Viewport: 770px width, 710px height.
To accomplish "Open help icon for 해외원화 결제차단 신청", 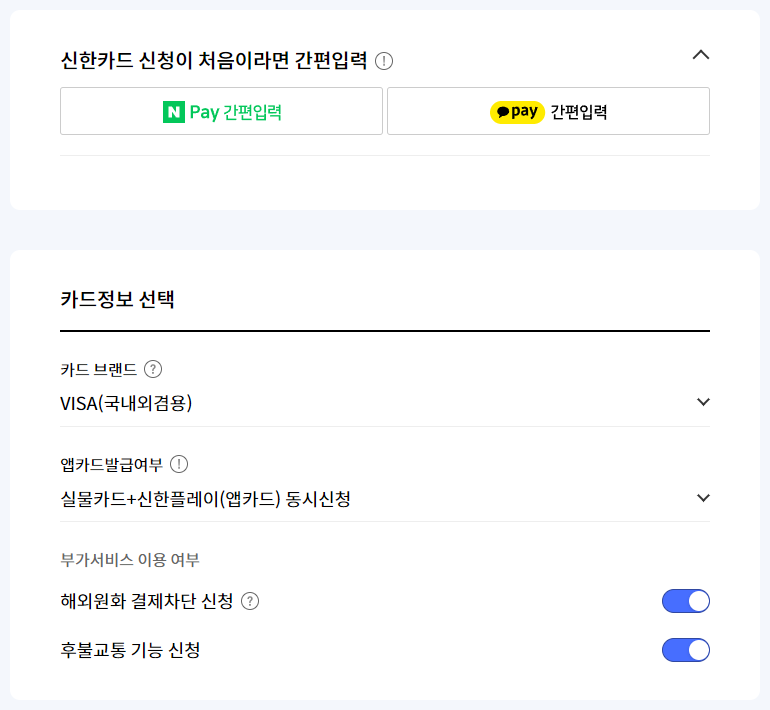I will coord(250,601).
